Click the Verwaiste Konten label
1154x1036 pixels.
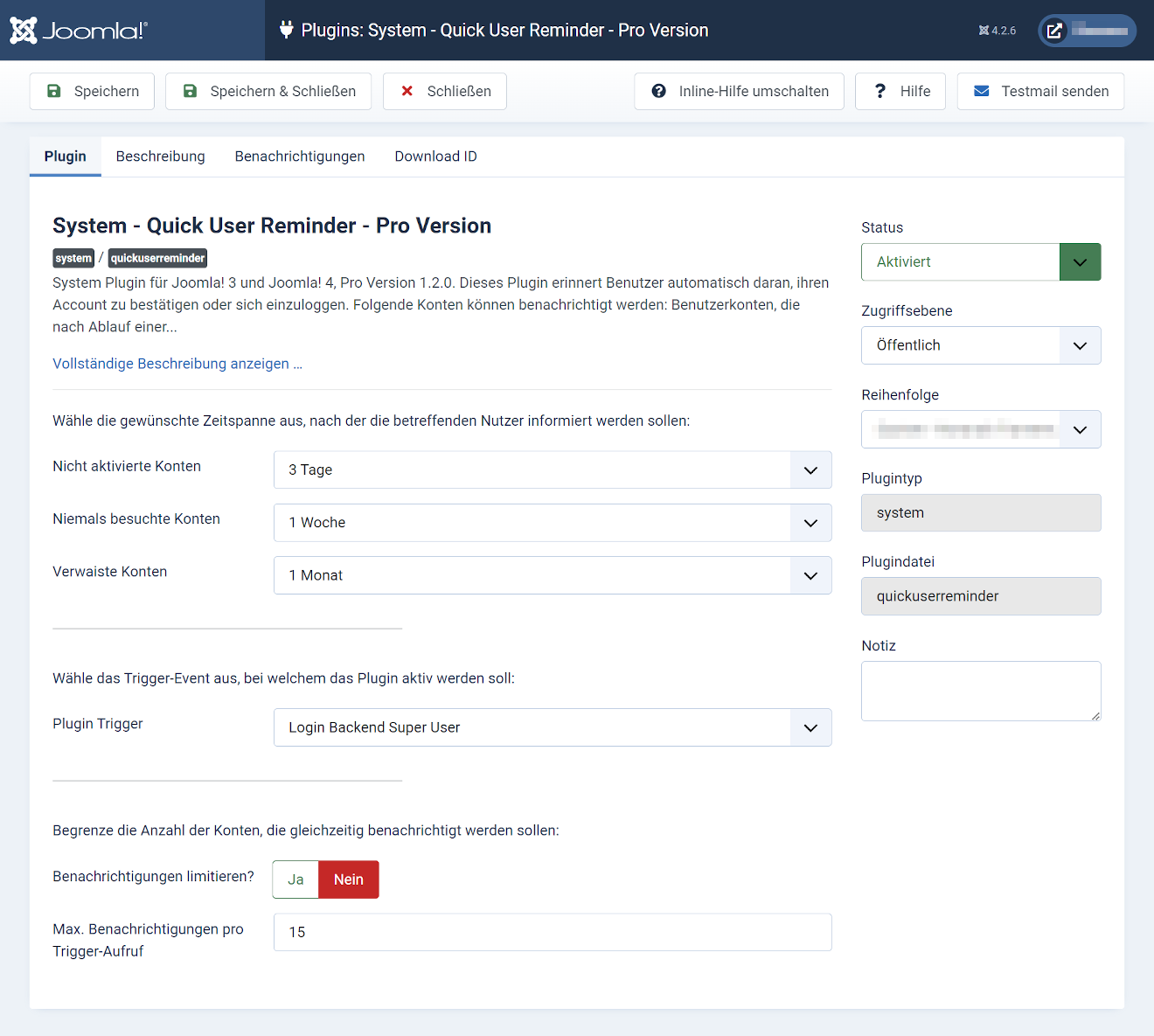tap(110, 572)
